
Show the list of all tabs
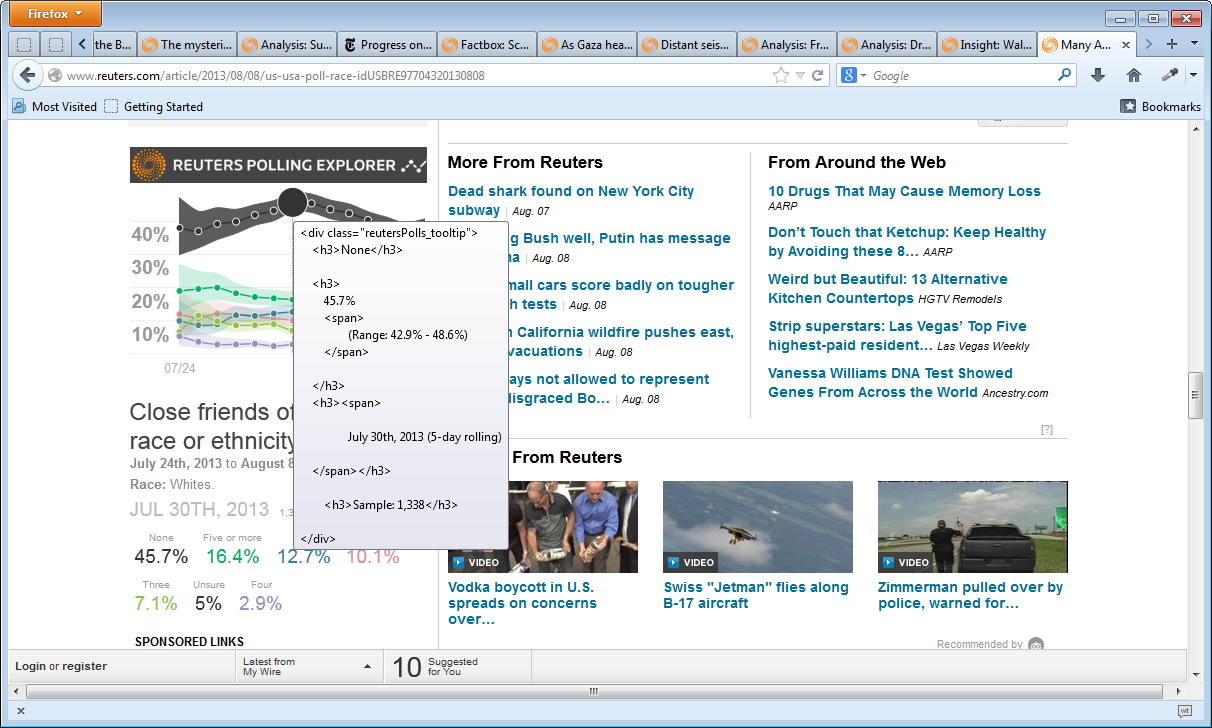click(1194, 44)
